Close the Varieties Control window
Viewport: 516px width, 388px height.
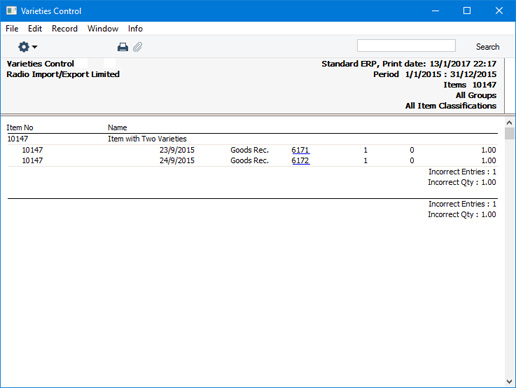[x=499, y=11]
